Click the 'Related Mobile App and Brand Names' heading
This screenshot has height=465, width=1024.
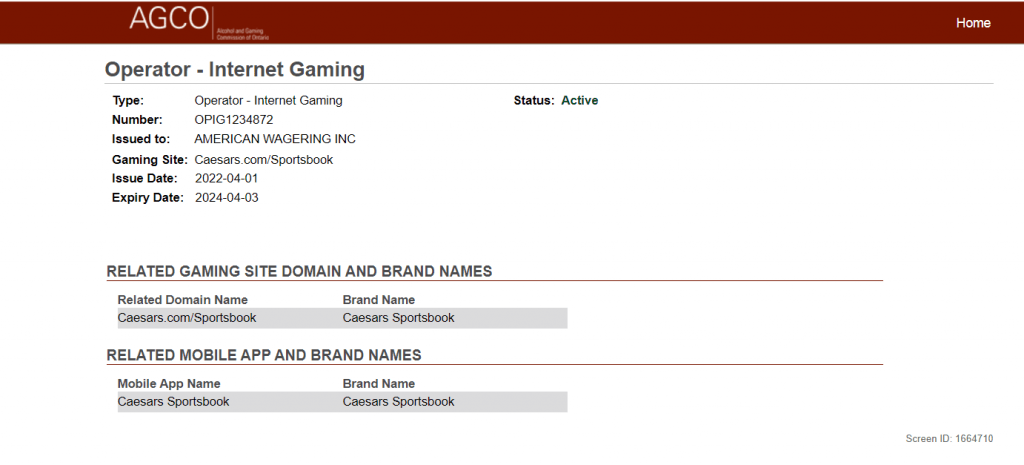(x=264, y=355)
